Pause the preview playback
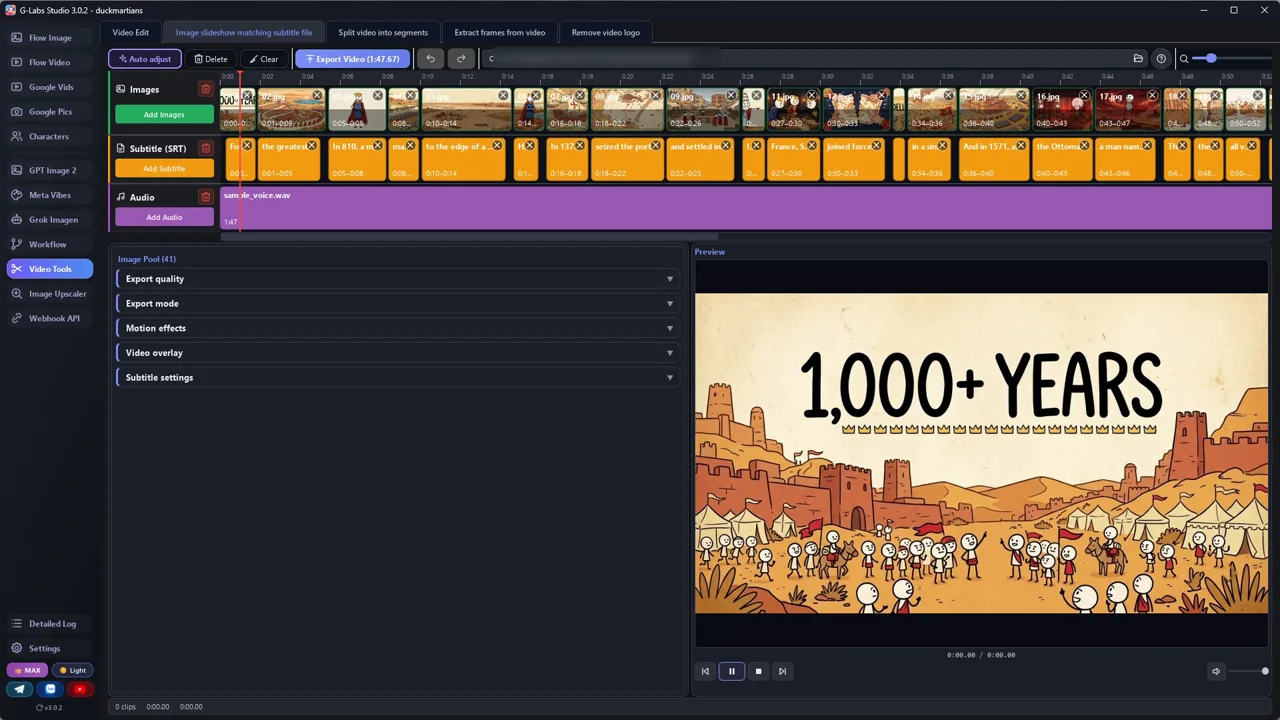This screenshot has height=720, width=1280. tap(731, 671)
